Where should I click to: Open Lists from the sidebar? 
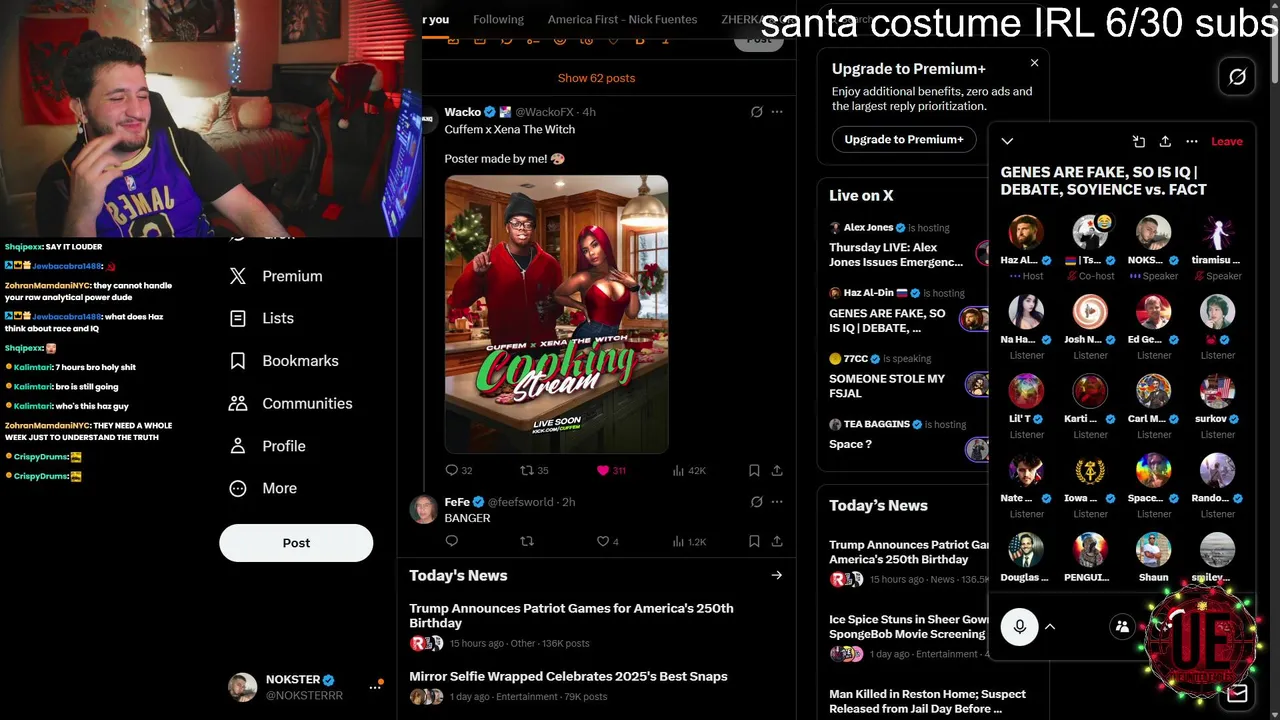tap(263, 318)
